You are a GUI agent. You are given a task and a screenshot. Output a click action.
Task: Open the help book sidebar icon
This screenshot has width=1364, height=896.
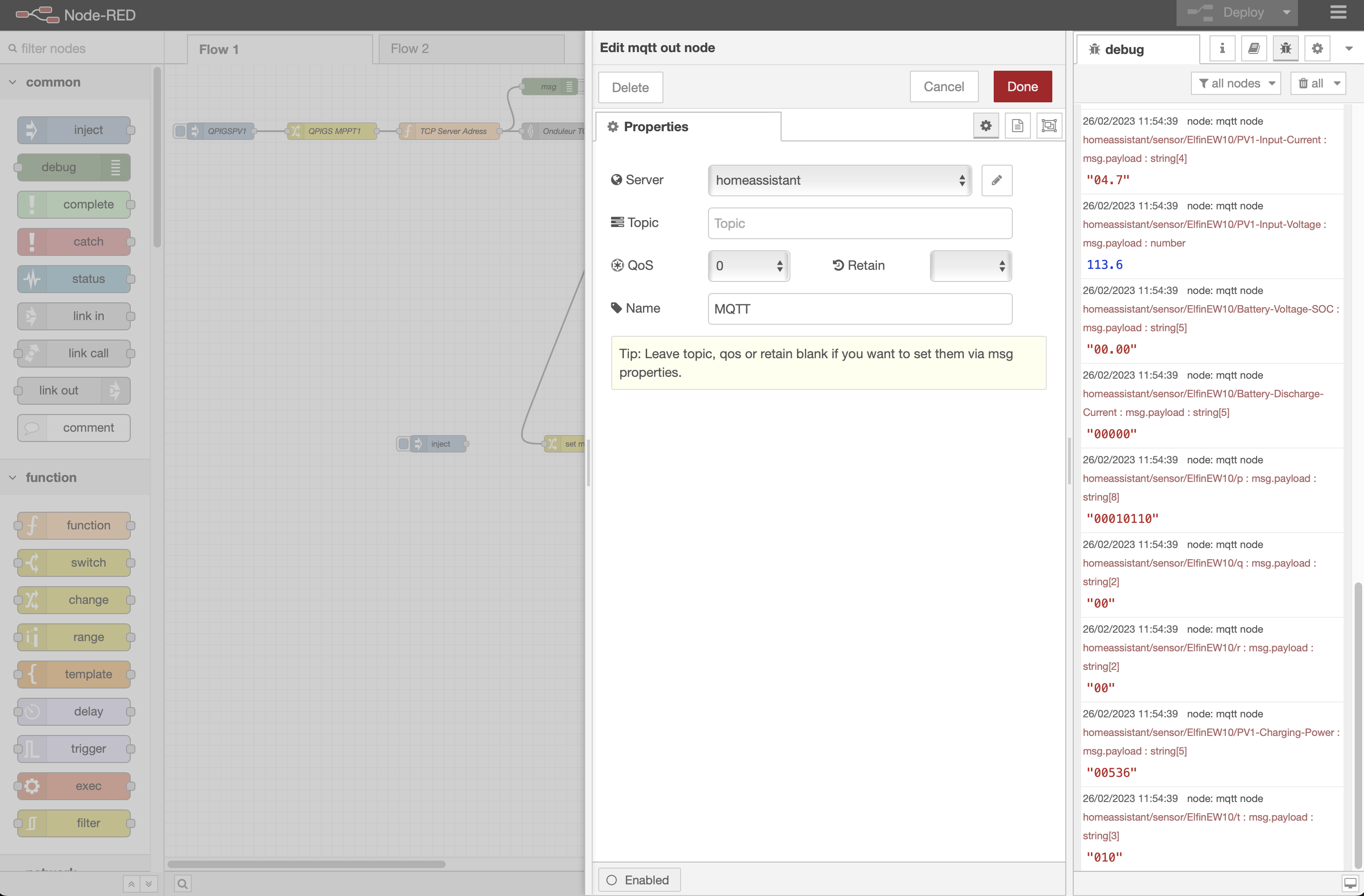pyautogui.click(x=1253, y=49)
